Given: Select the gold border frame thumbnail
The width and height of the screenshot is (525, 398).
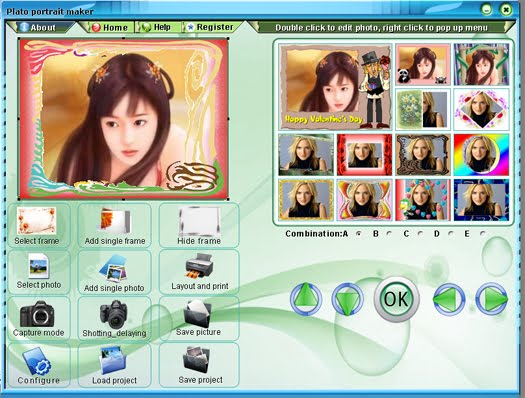Looking at the screenshot, I should [306, 200].
